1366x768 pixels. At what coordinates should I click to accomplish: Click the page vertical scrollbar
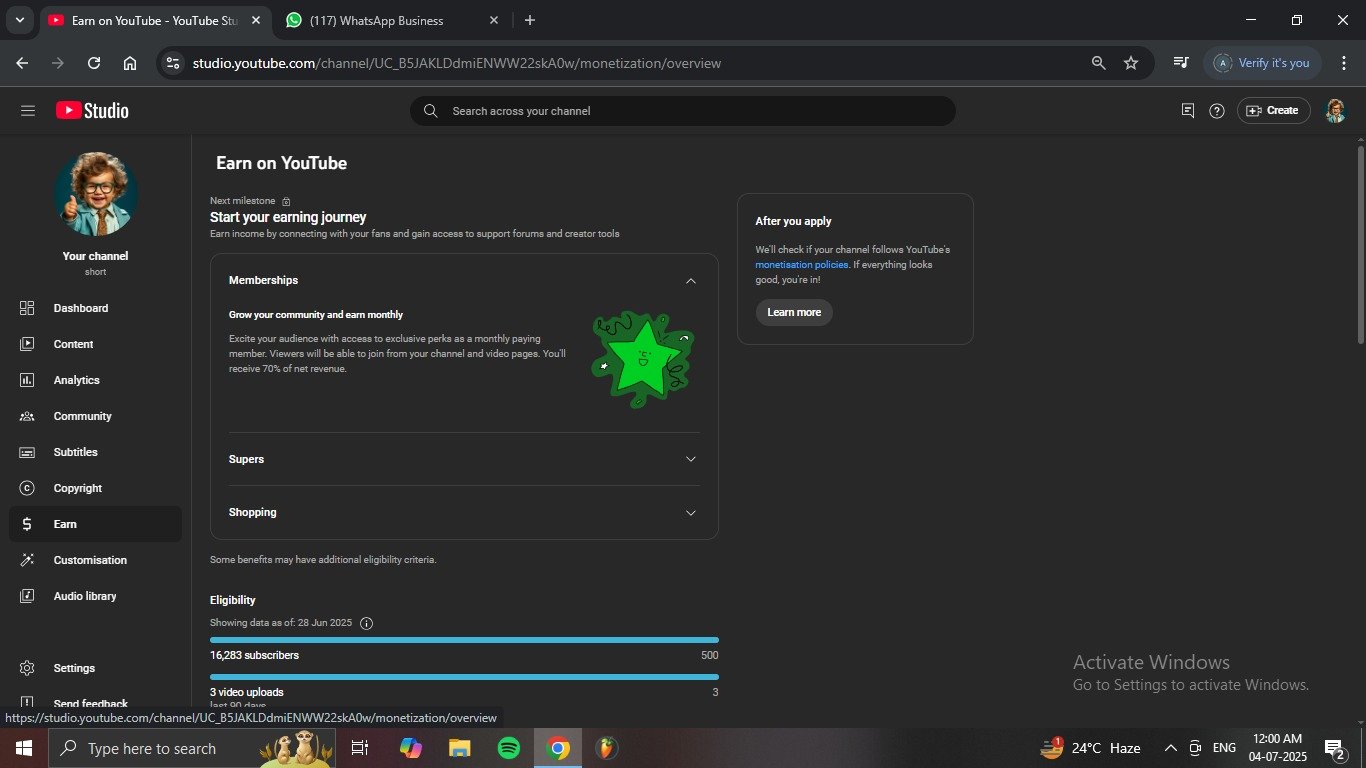[x=1360, y=245]
